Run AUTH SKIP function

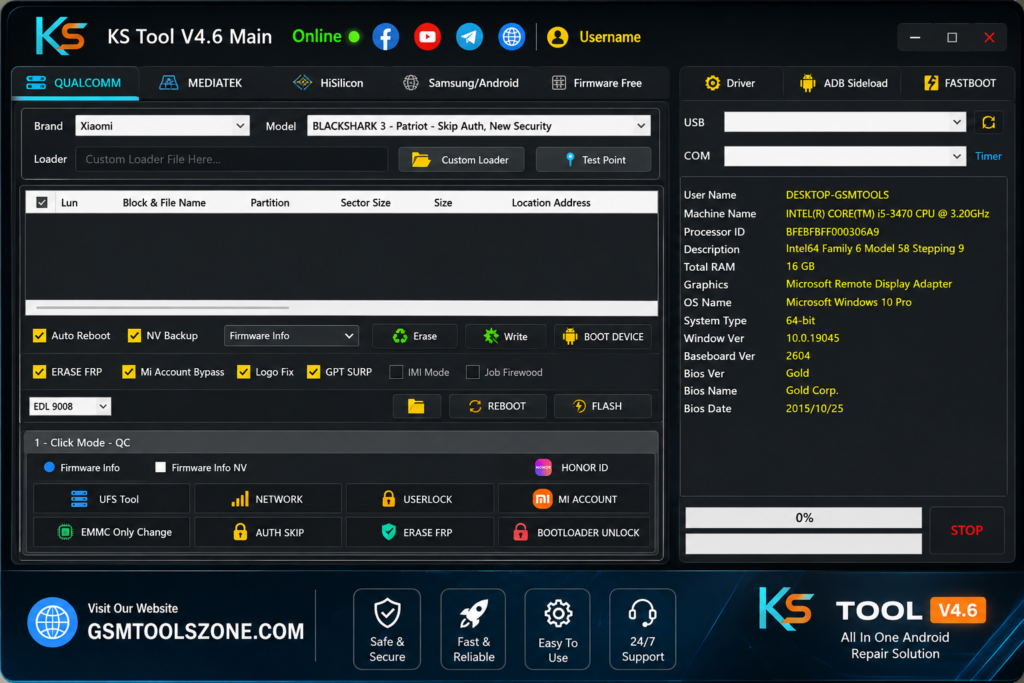268,532
